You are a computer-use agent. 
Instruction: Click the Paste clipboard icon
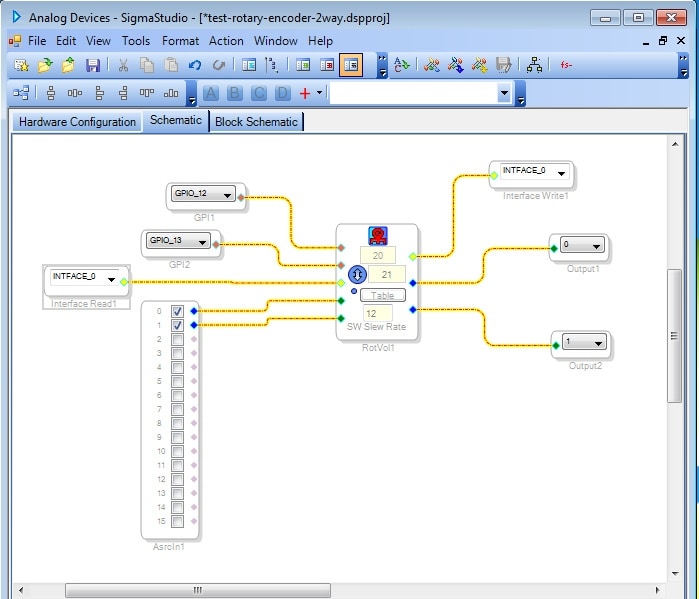tap(171, 65)
